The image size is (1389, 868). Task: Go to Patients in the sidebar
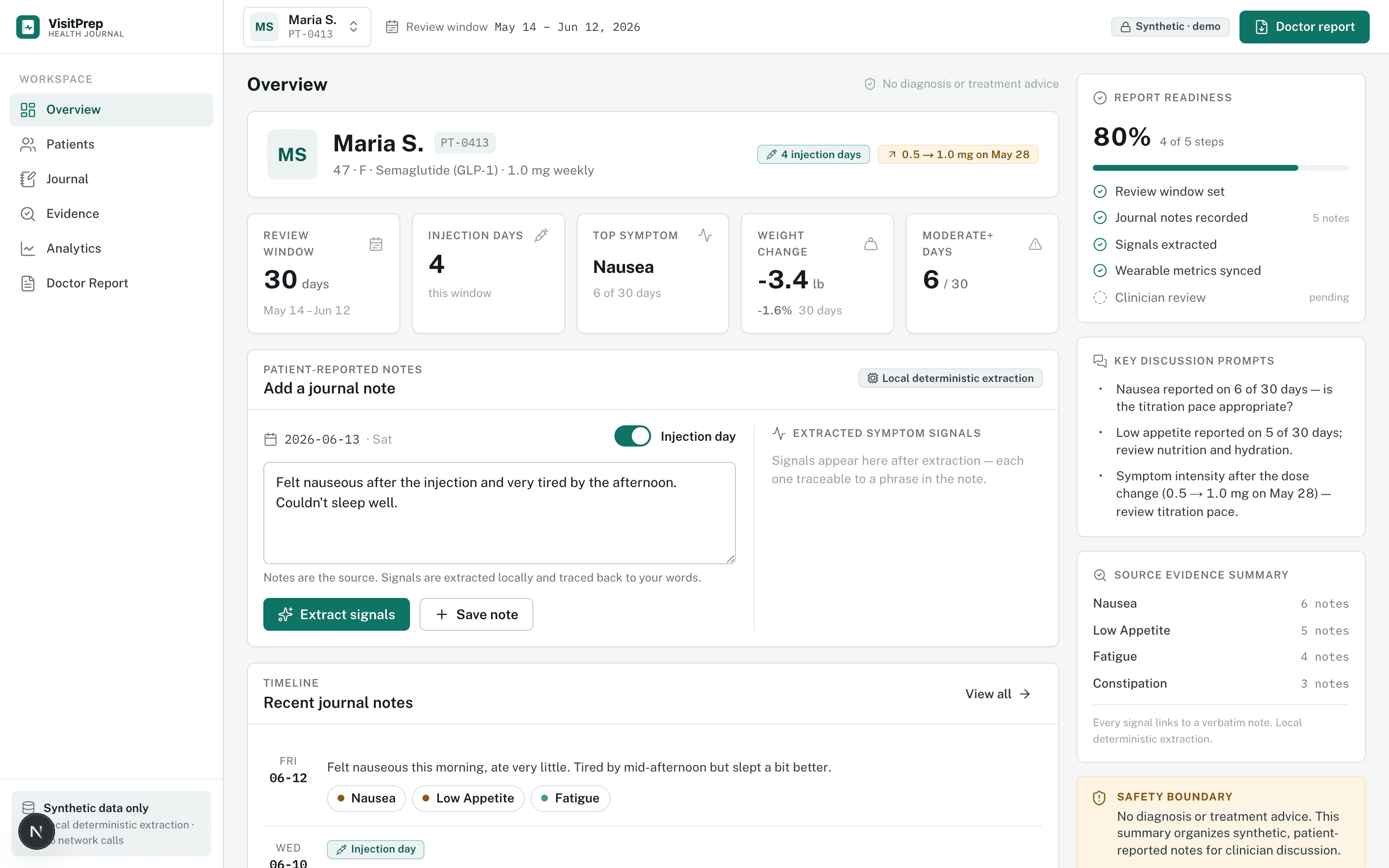111,144
